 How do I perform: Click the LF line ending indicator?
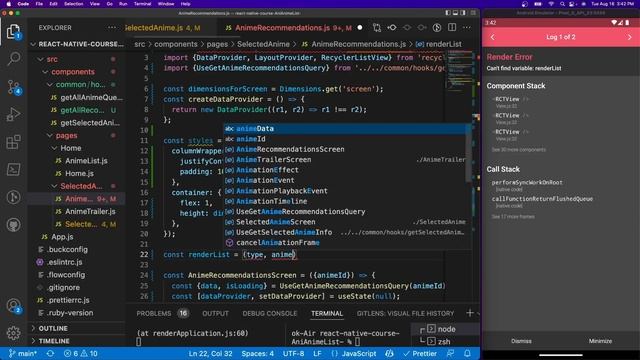317,353
